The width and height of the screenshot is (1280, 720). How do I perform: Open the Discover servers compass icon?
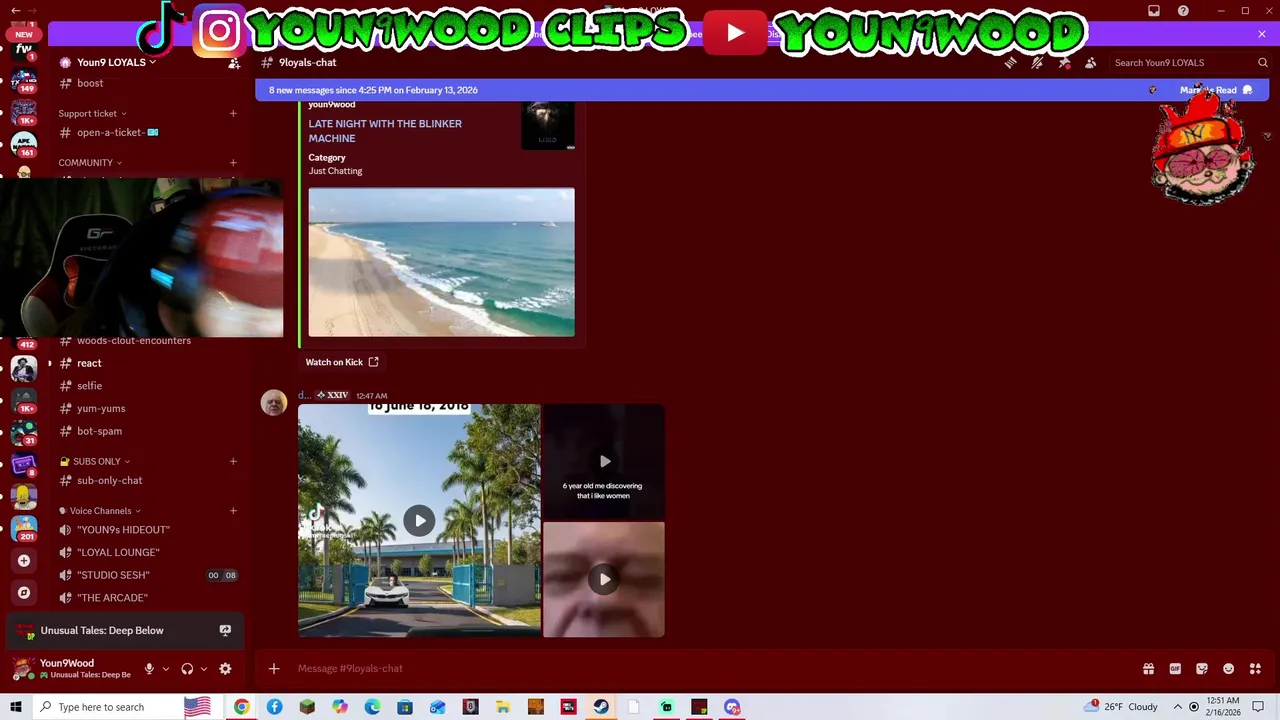tap(24, 593)
